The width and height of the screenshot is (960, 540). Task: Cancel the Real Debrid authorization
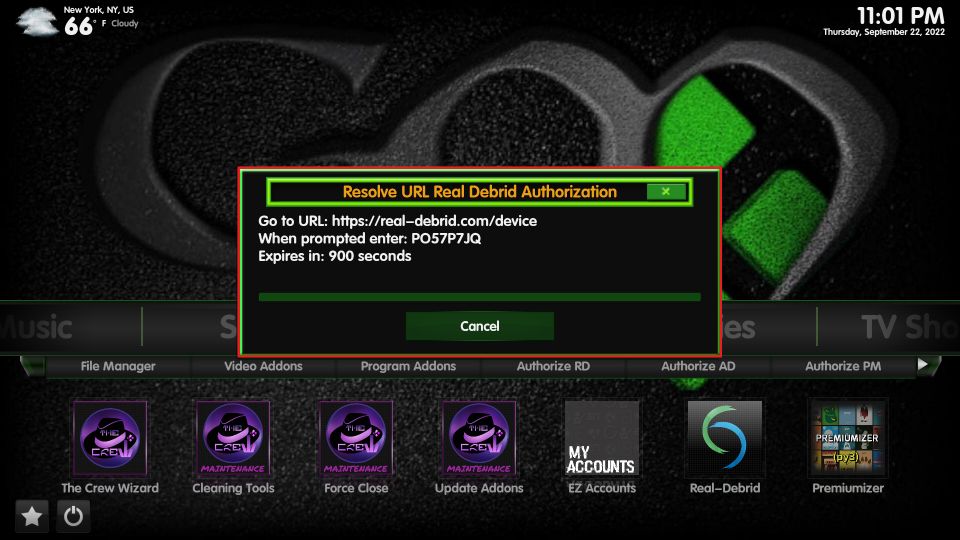[x=480, y=326]
